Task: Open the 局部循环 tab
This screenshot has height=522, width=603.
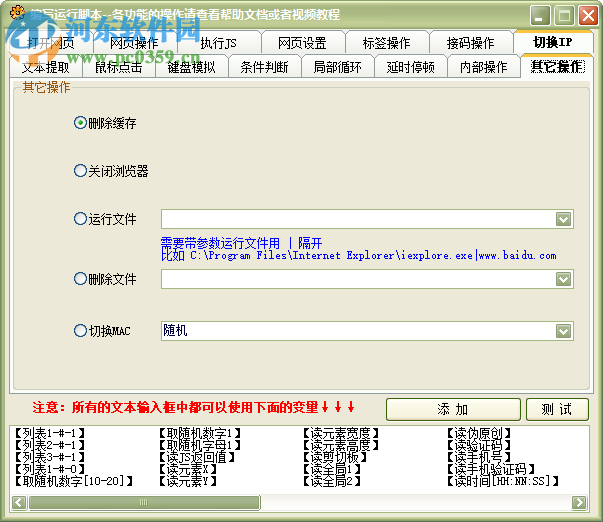Action: point(338,67)
